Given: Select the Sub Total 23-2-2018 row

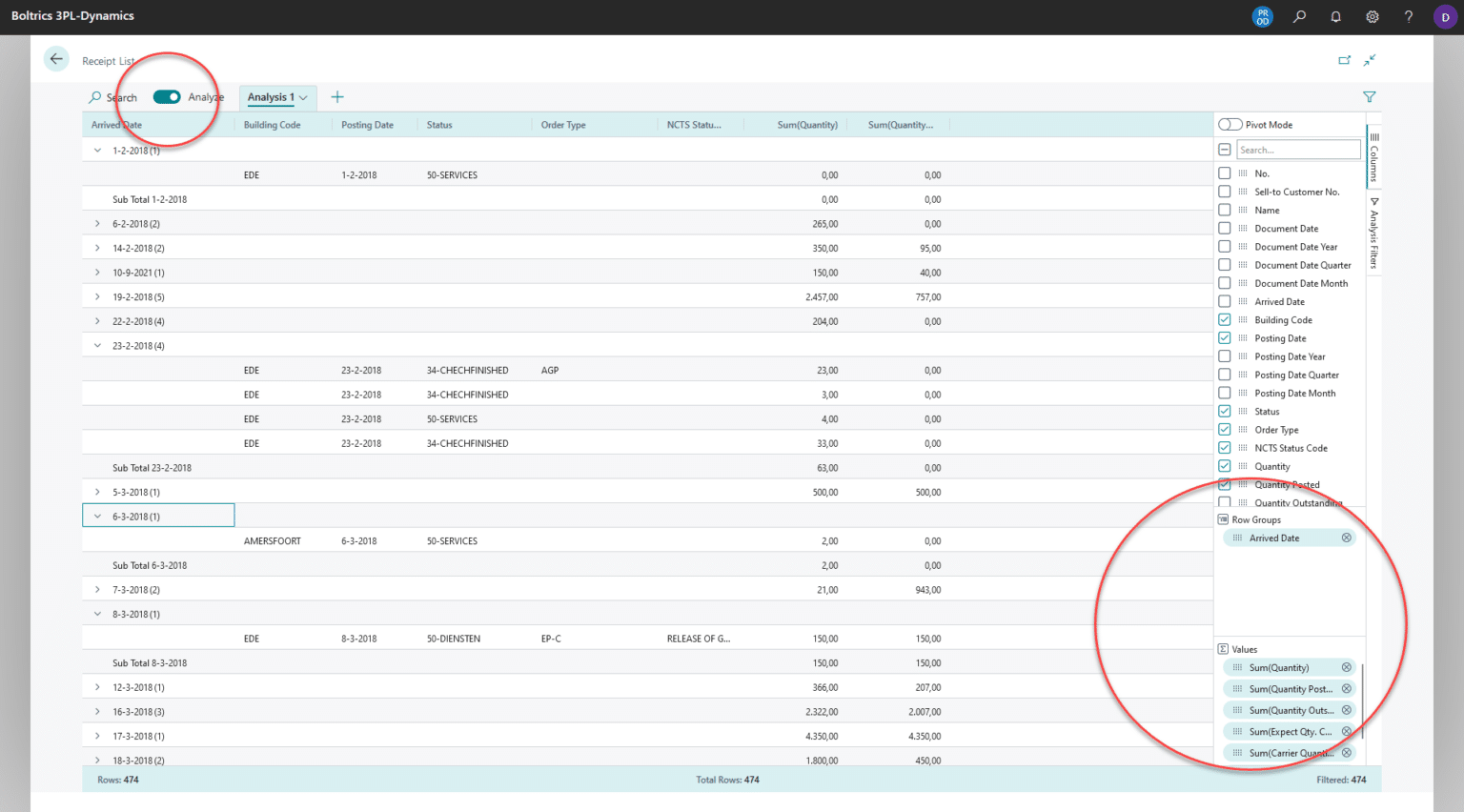Looking at the screenshot, I should pyautogui.click(x=647, y=468).
